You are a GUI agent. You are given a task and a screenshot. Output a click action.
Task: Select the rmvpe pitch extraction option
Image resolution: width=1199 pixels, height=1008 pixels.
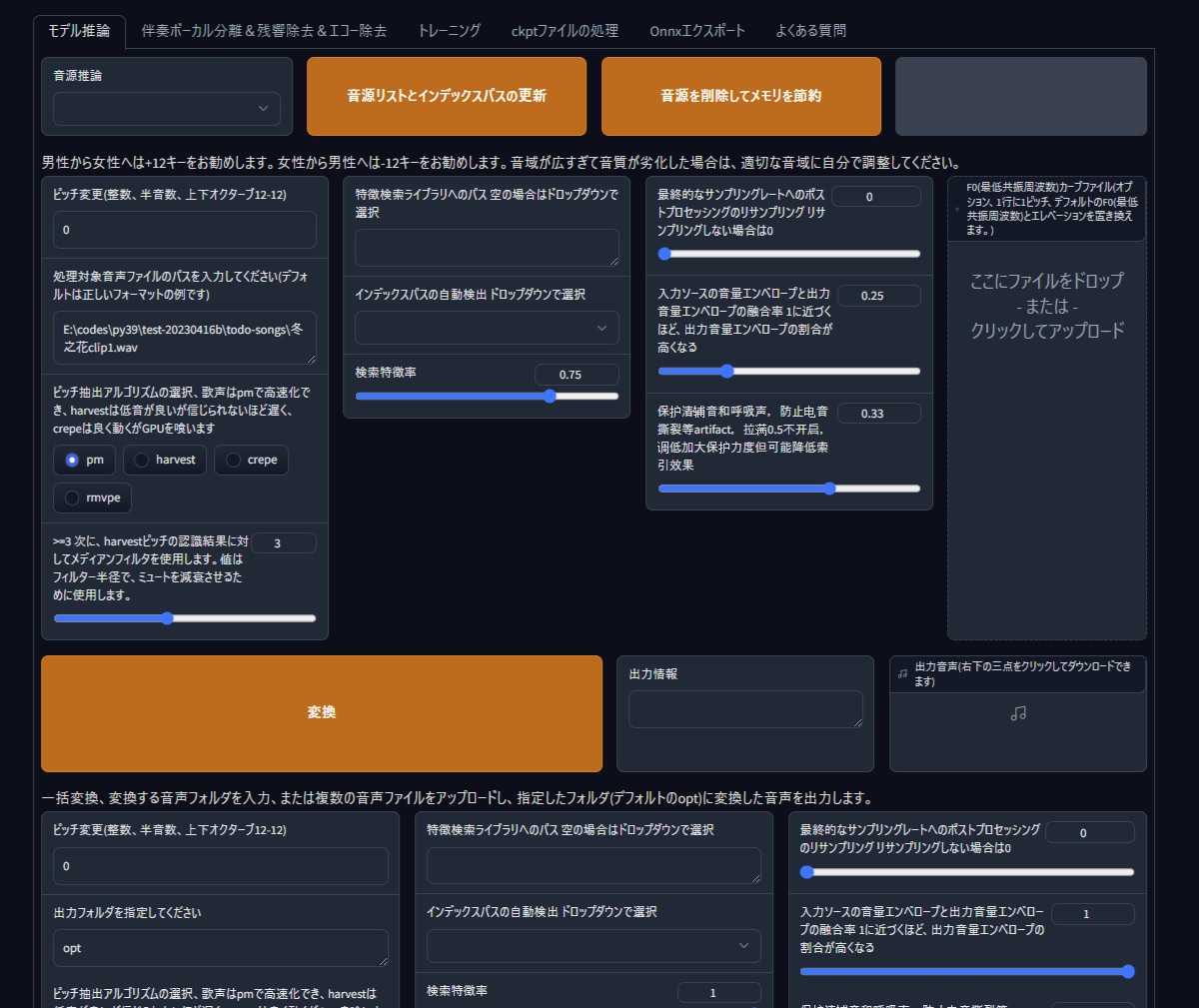[92, 498]
